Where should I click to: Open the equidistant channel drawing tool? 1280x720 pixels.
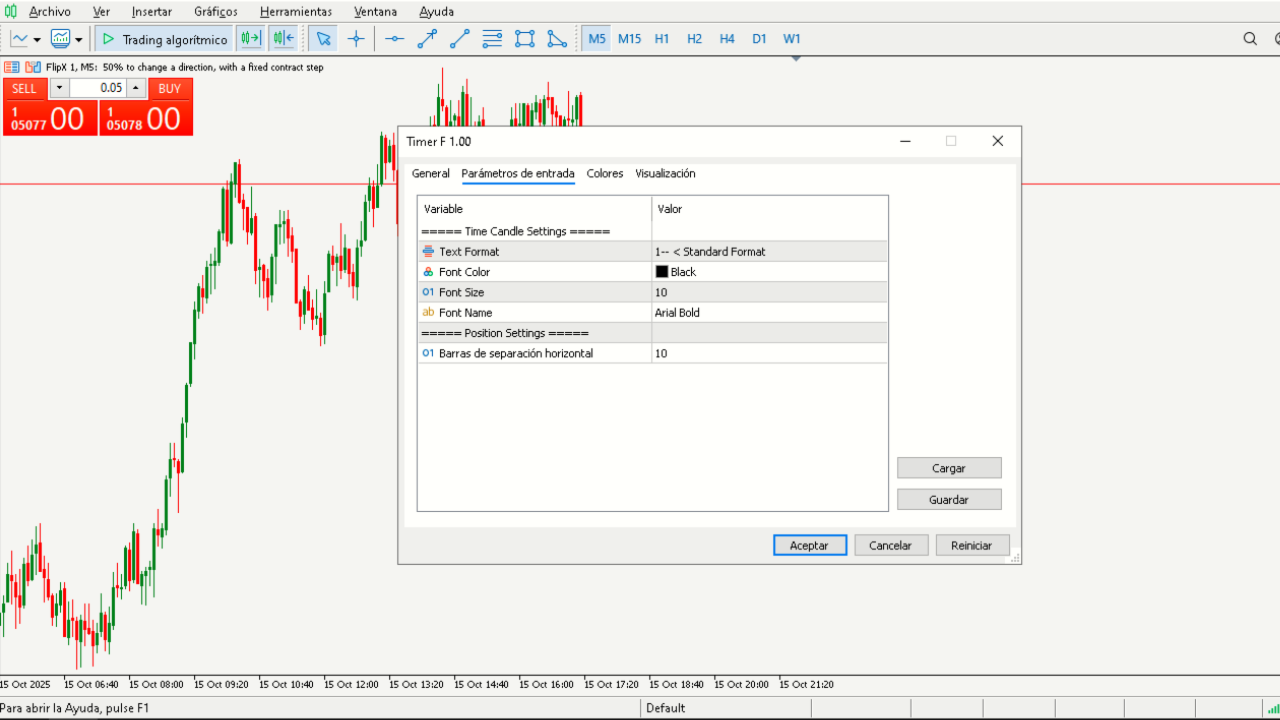pos(491,38)
